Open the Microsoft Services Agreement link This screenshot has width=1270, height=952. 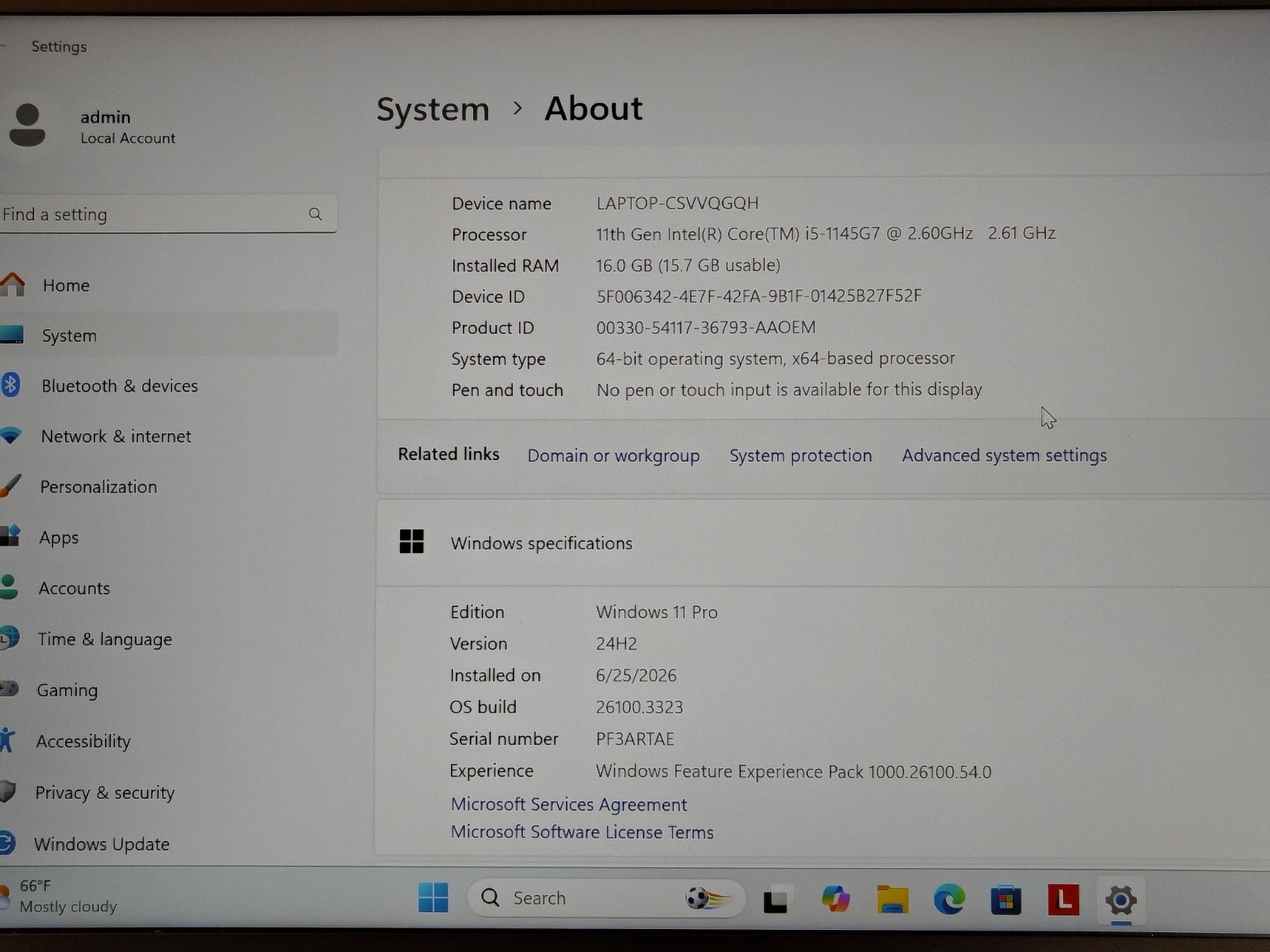click(568, 804)
